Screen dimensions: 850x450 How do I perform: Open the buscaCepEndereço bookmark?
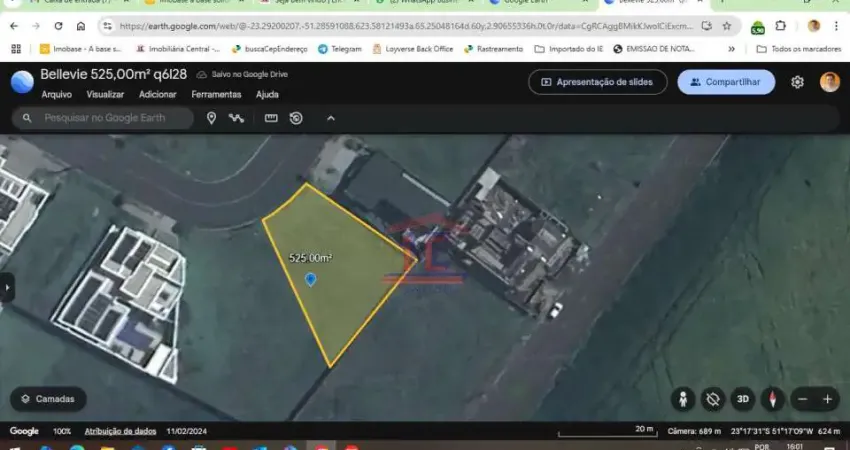(269, 49)
